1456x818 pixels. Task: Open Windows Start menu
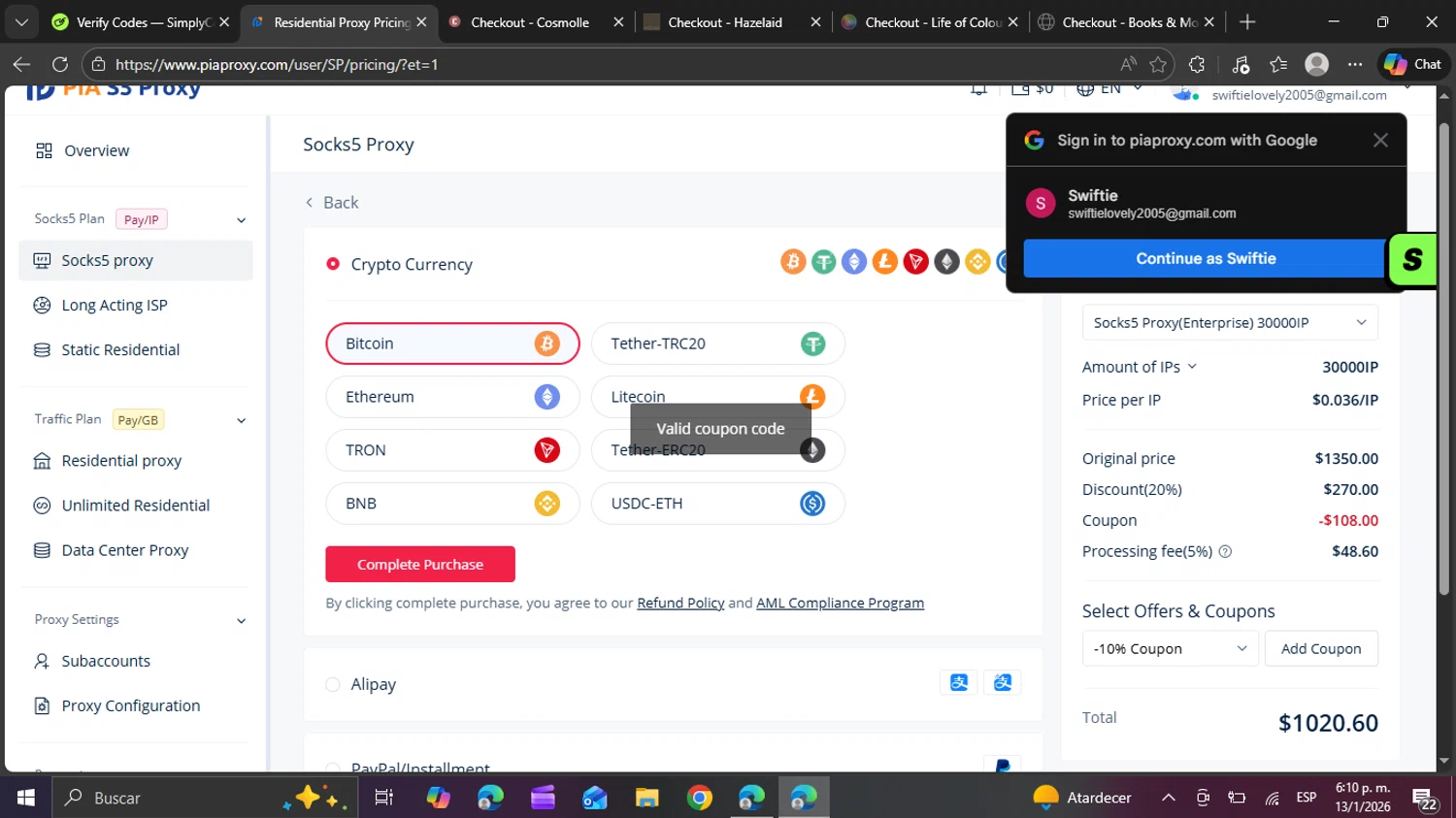click(25, 798)
